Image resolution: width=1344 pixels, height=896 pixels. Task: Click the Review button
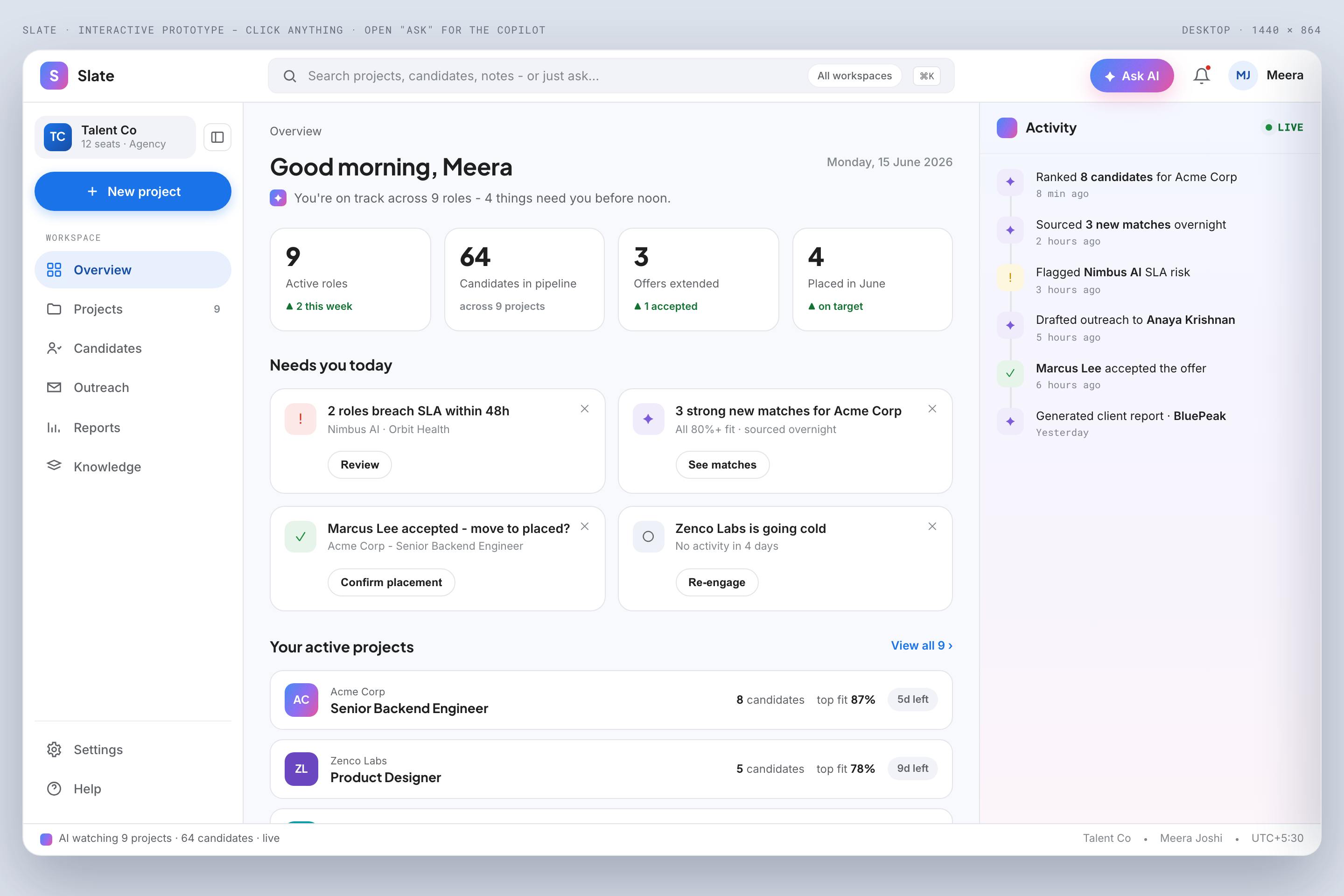359,465
